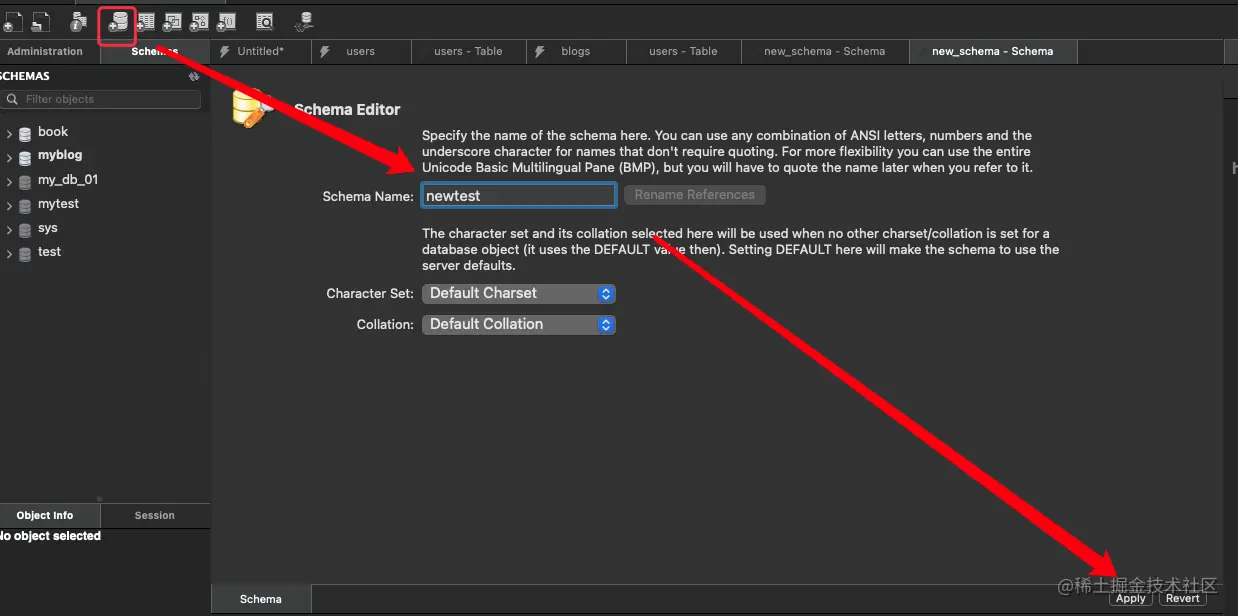The height and width of the screenshot is (616, 1238).
Task: Select the Schema tab at the bottom
Action: [x=261, y=599]
